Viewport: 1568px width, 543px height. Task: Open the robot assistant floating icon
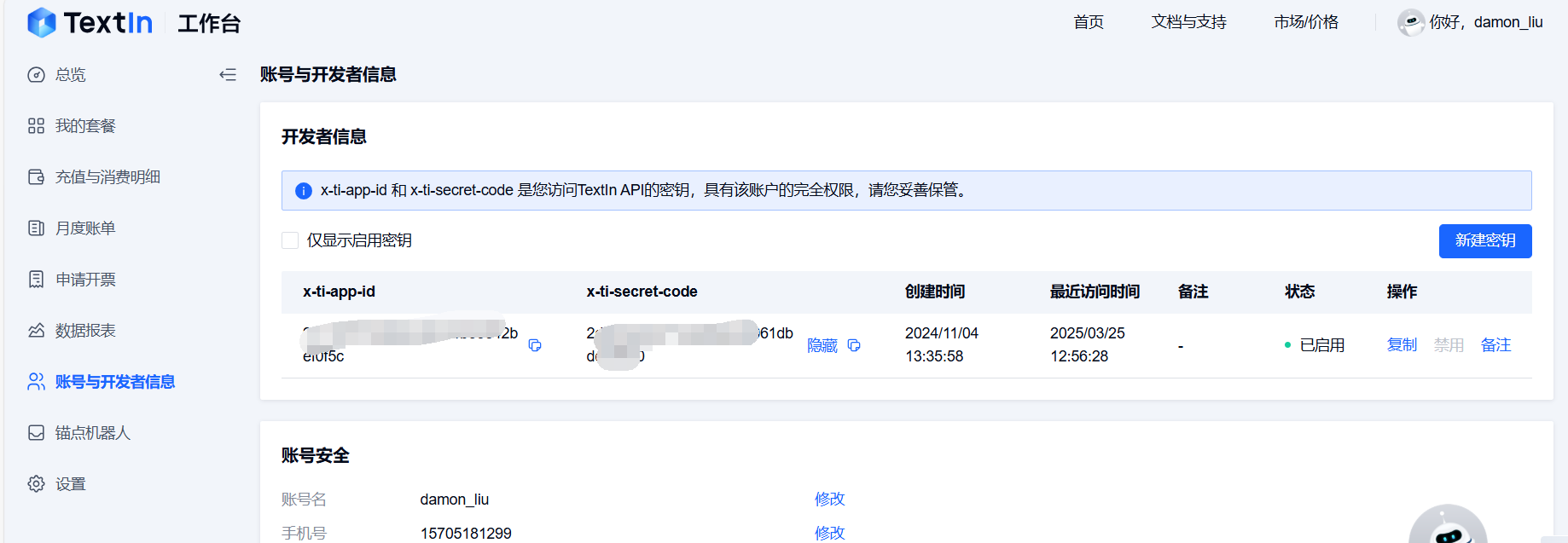[1448, 523]
